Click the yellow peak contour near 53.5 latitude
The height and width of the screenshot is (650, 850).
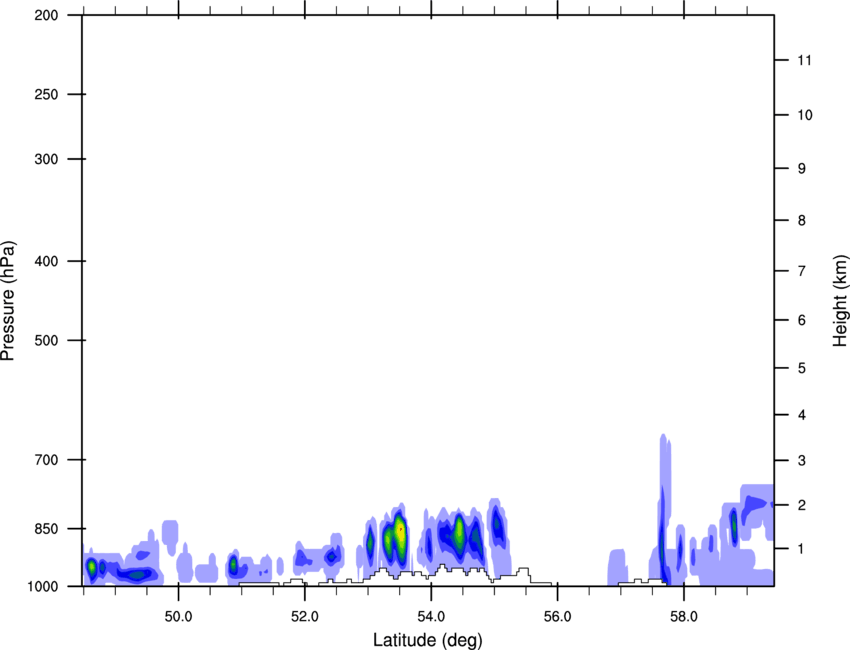[x=400, y=534]
